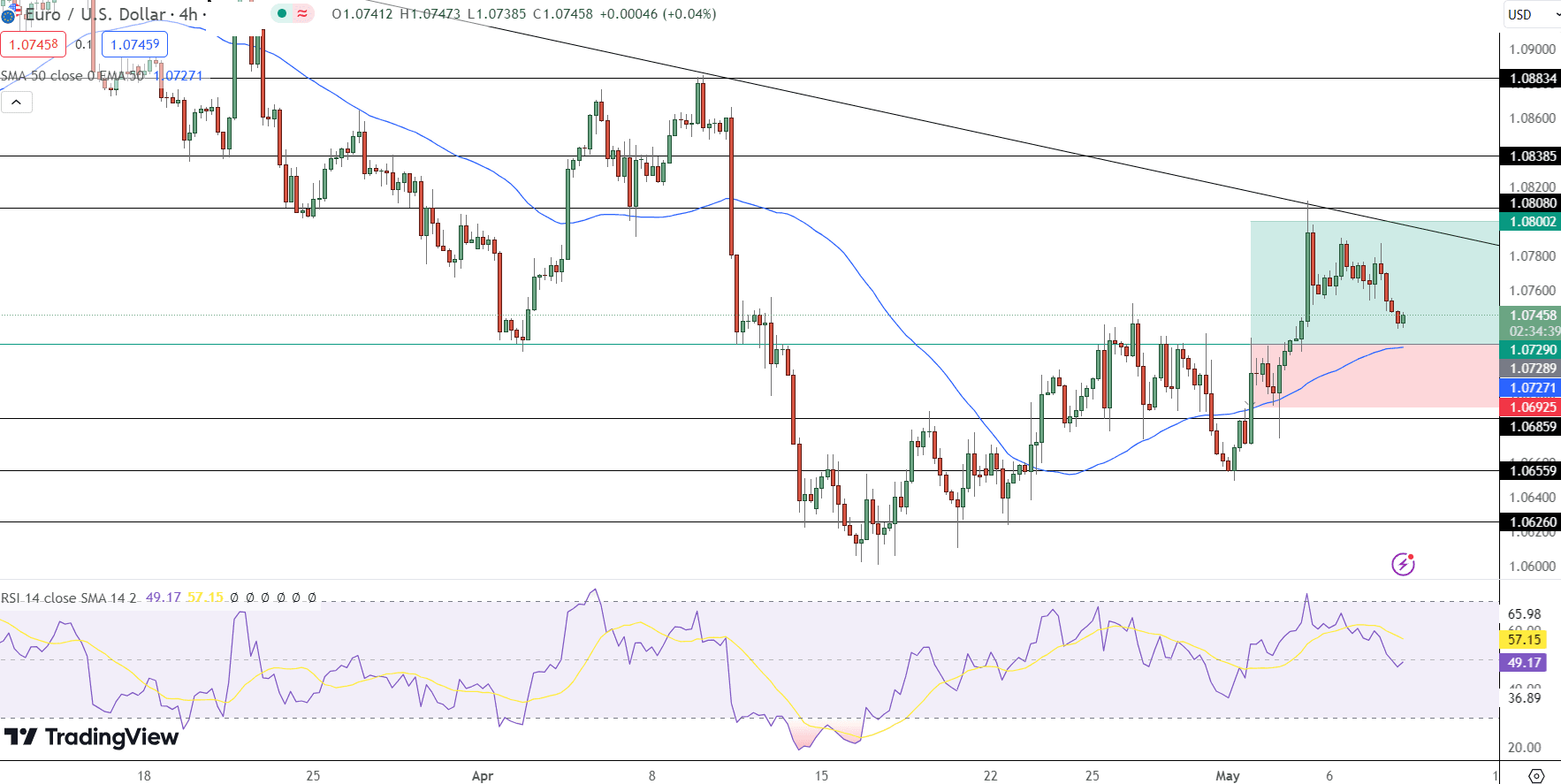Select the EMA 50 legend value 1.07271
Image resolution: width=1561 pixels, height=784 pixels.
tap(179, 76)
